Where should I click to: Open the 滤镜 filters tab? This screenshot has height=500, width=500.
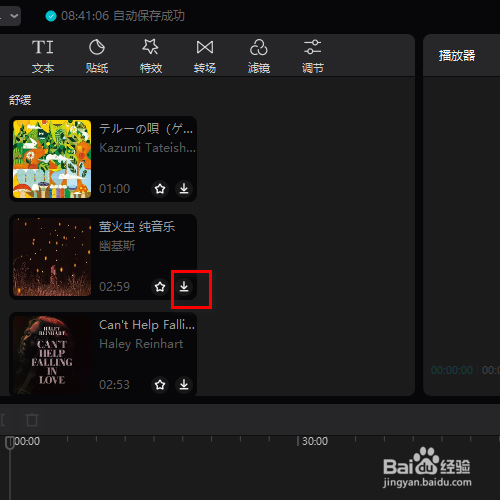pyautogui.click(x=259, y=56)
